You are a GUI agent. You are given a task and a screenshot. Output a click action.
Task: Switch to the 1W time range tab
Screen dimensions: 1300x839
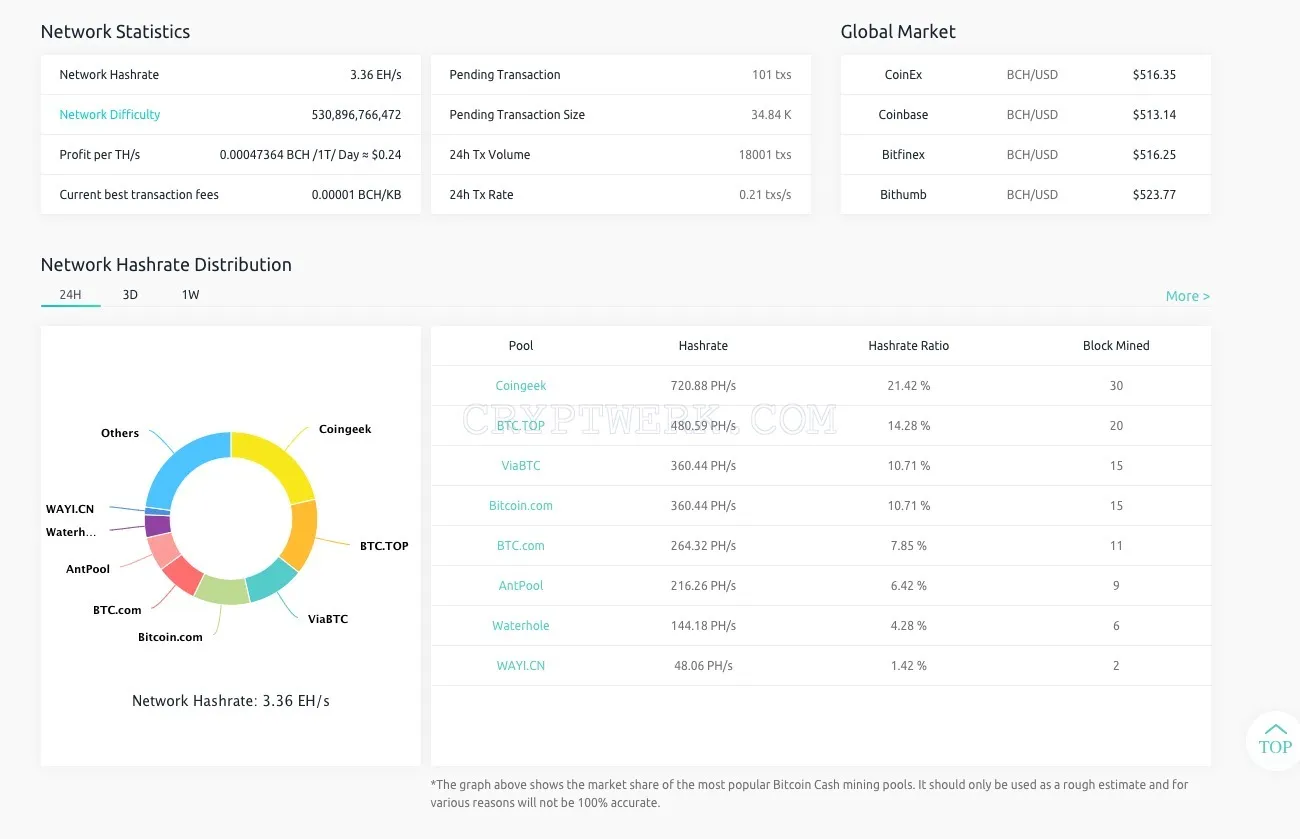tap(190, 295)
